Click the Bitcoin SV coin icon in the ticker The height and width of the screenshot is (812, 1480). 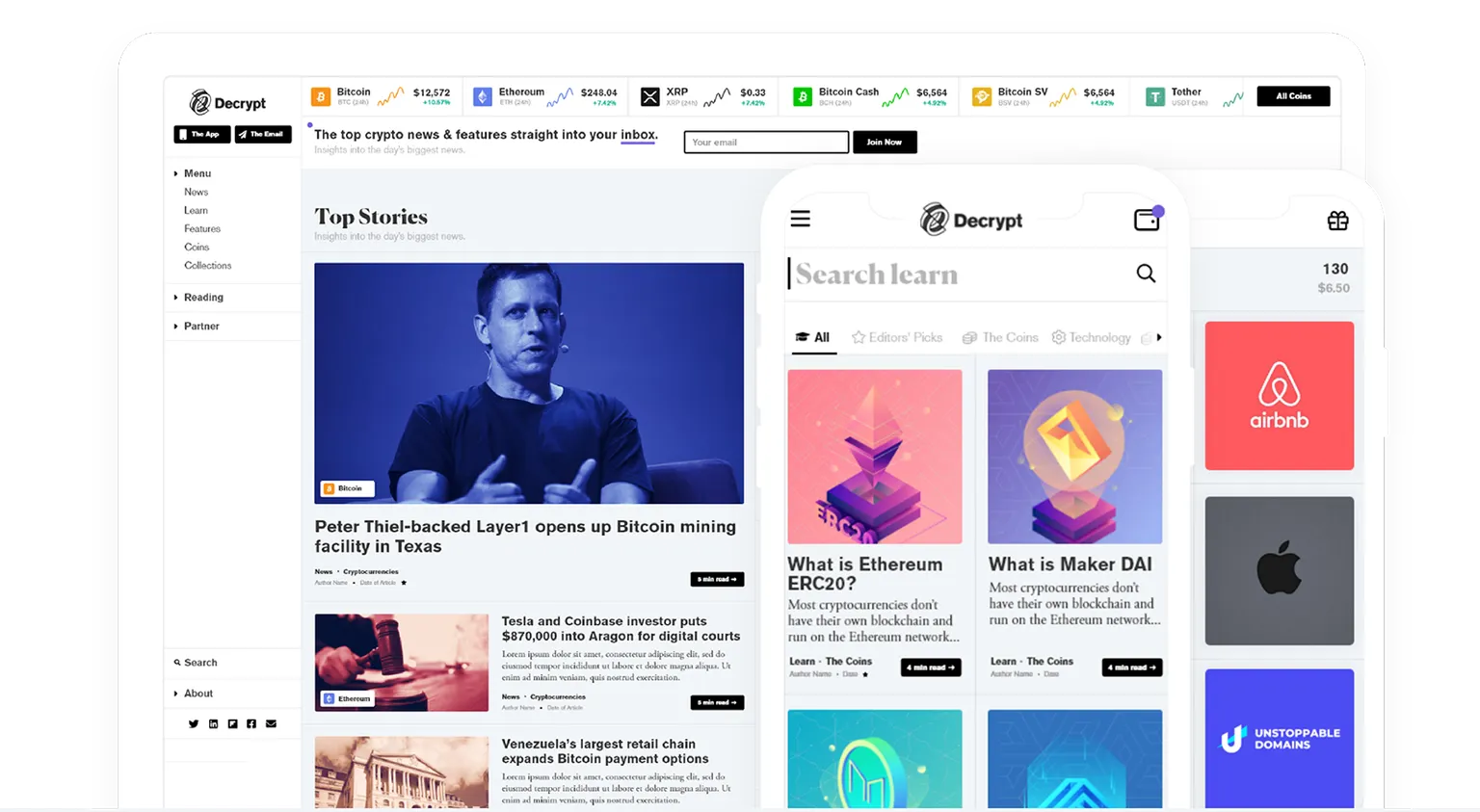pos(982,96)
